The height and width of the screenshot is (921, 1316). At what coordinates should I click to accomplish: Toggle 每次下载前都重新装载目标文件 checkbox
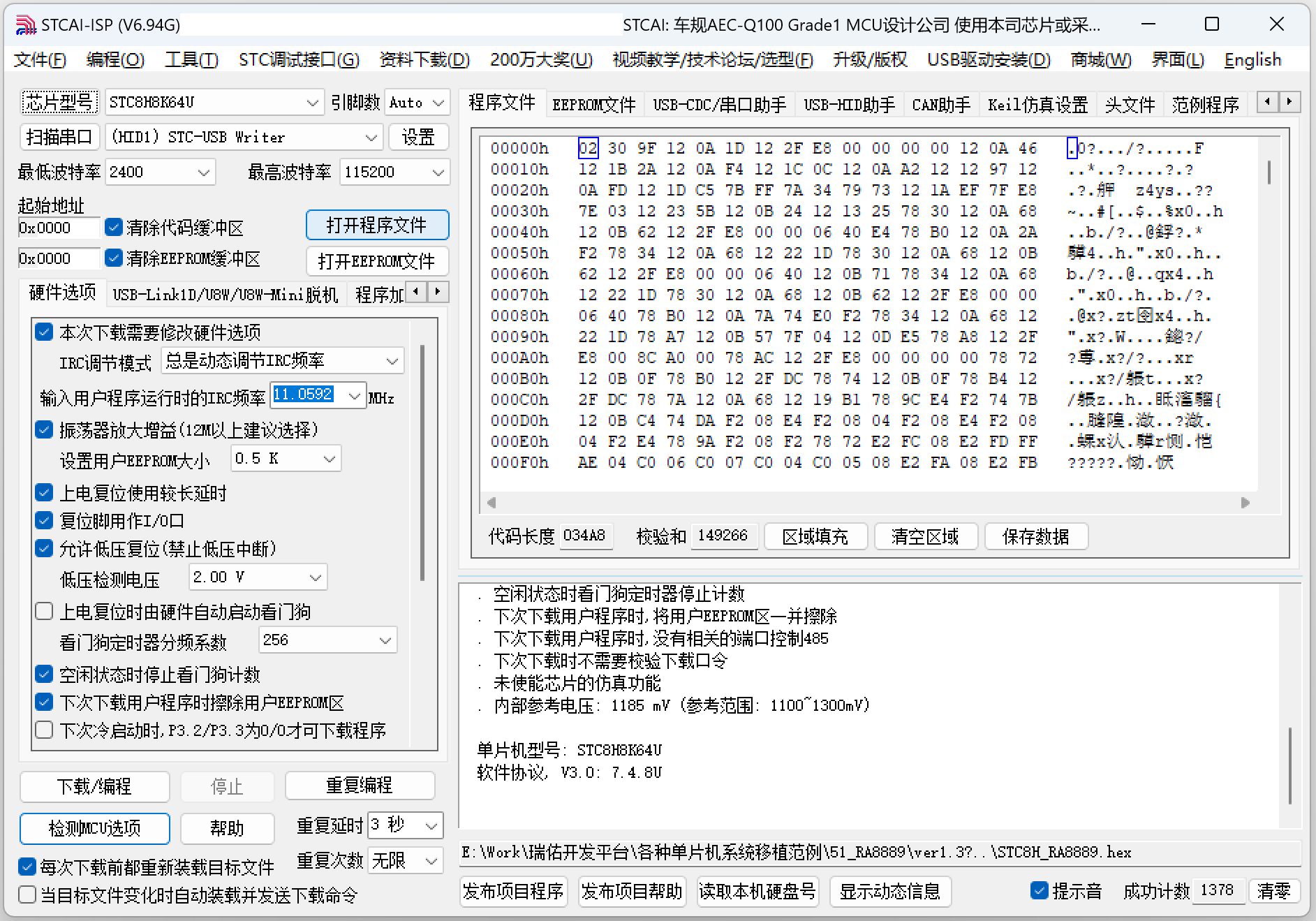click(27, 867)
